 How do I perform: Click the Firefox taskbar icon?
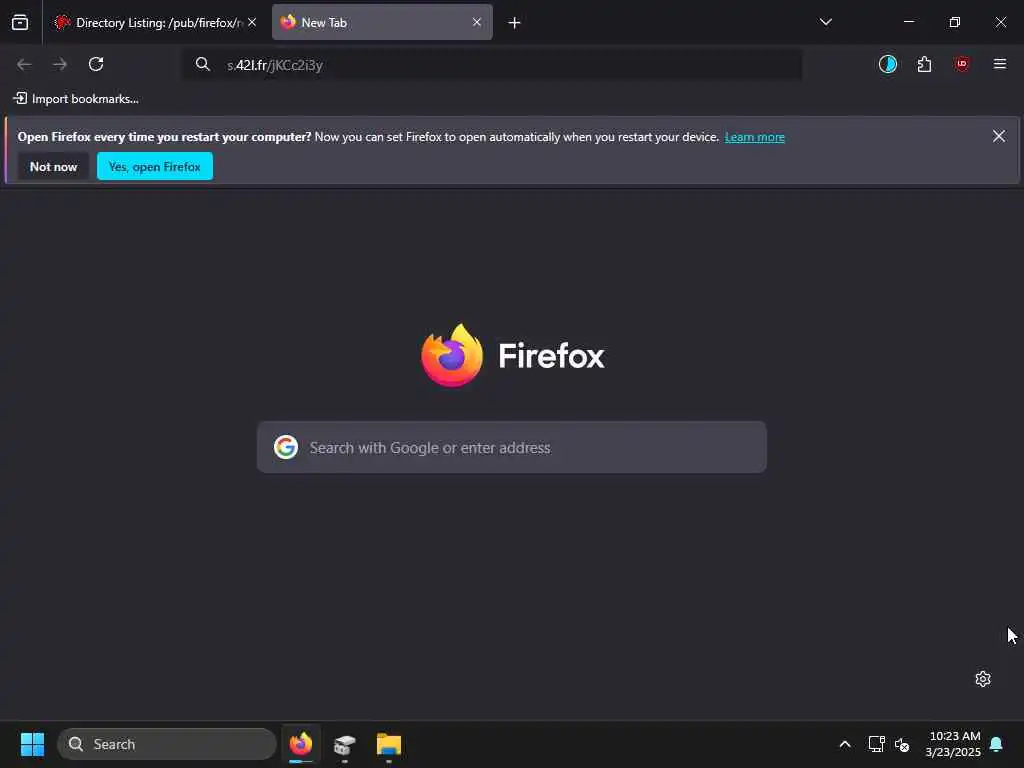pyautogui.click(x=301, y=744)
